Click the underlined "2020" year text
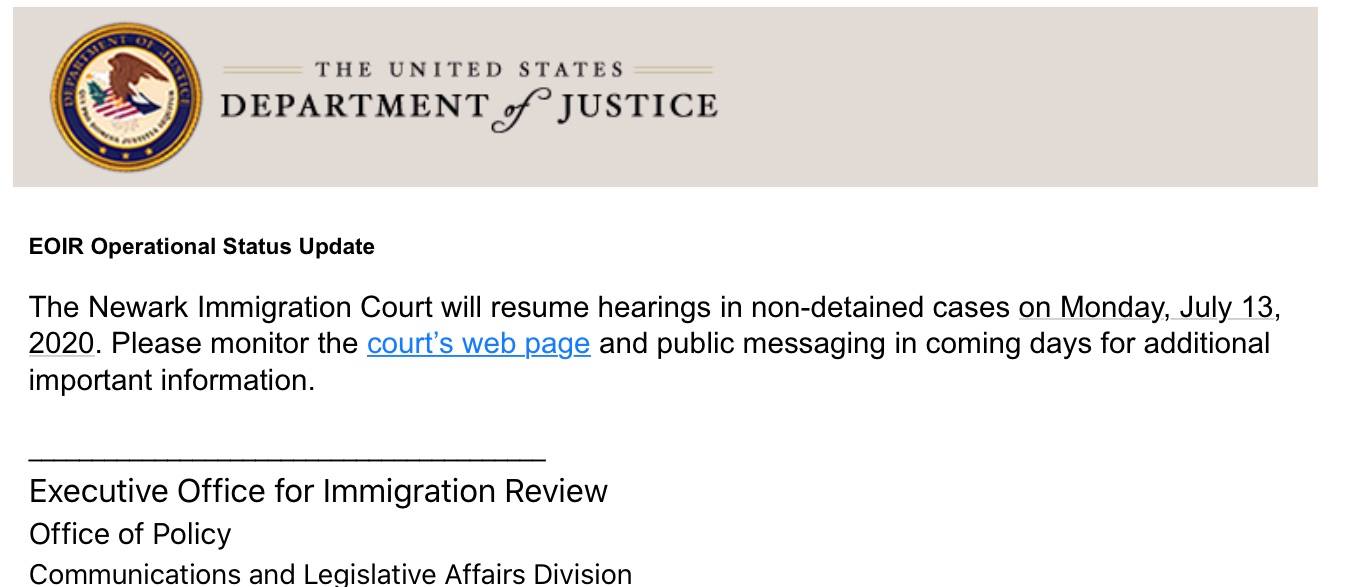The width and height of the screenshot is (1360, 587). [61, 343]
